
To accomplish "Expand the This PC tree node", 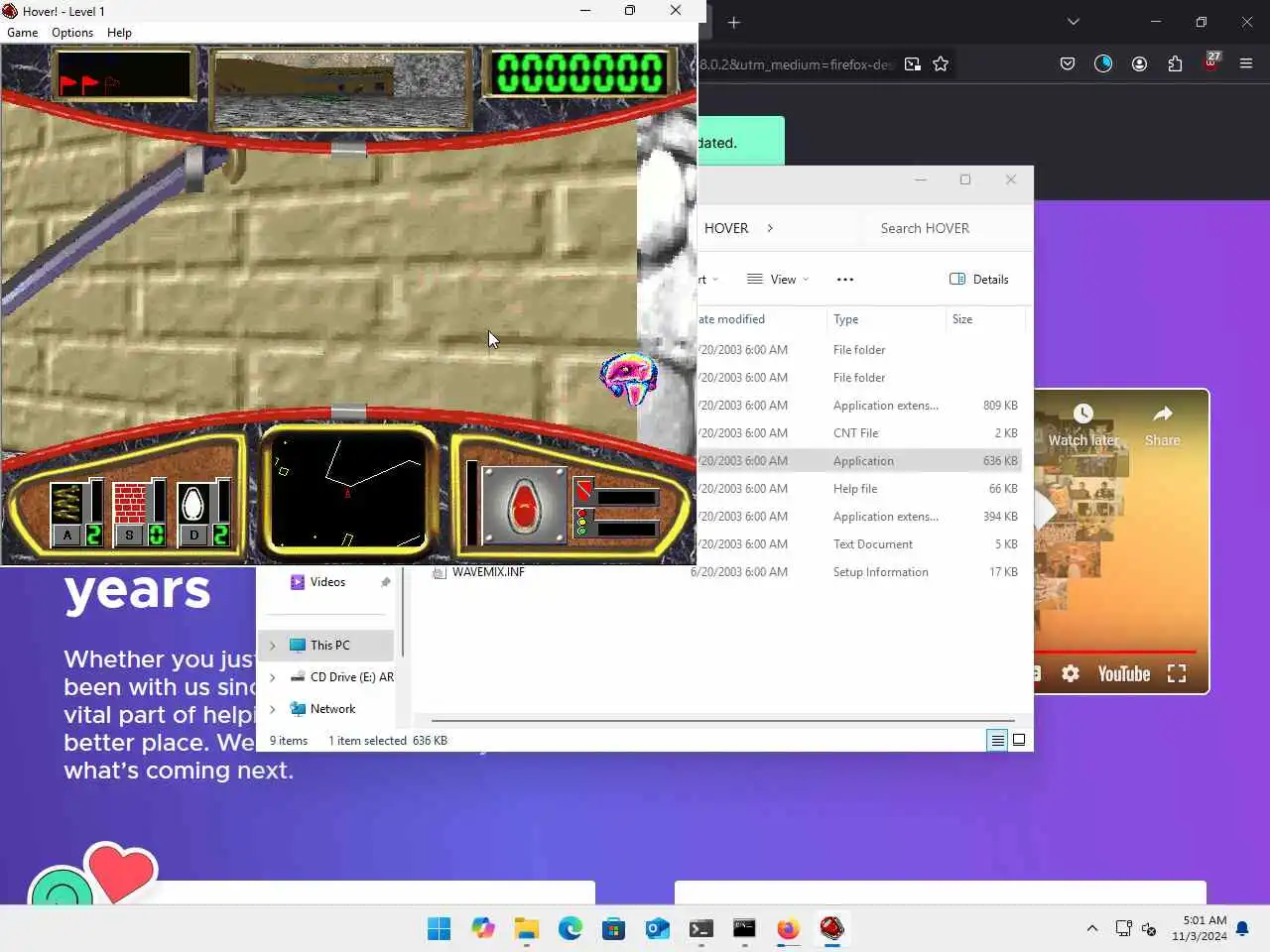I will click(x=273, y=646).
